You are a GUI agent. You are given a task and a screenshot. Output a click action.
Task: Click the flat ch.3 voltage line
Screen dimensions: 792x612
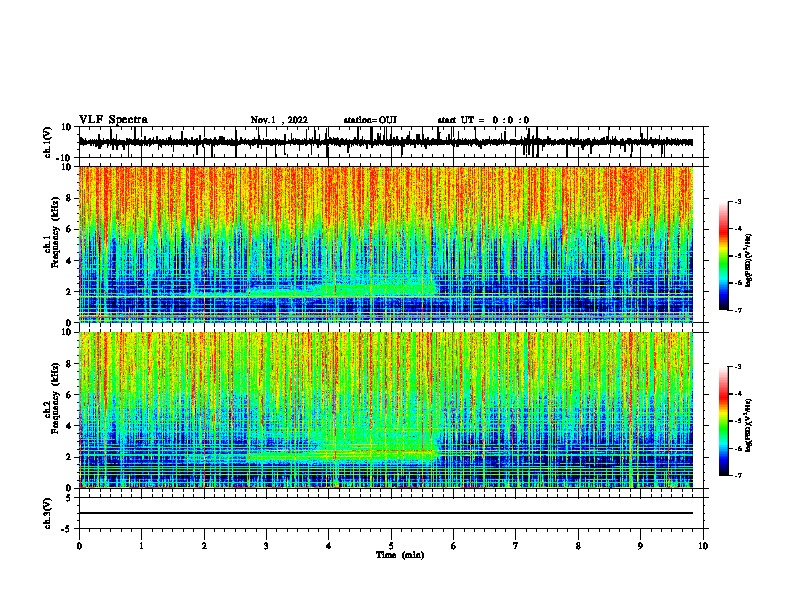pos(385,513)
